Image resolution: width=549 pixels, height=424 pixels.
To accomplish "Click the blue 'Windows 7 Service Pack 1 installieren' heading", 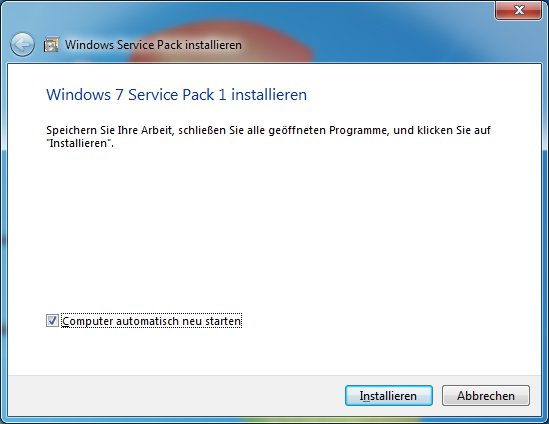I will (x=176, y=95).
